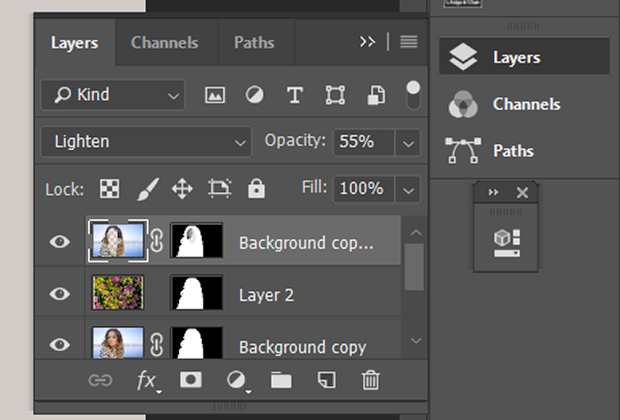
Task: Switch to the Channels tab
Action: 164,43
